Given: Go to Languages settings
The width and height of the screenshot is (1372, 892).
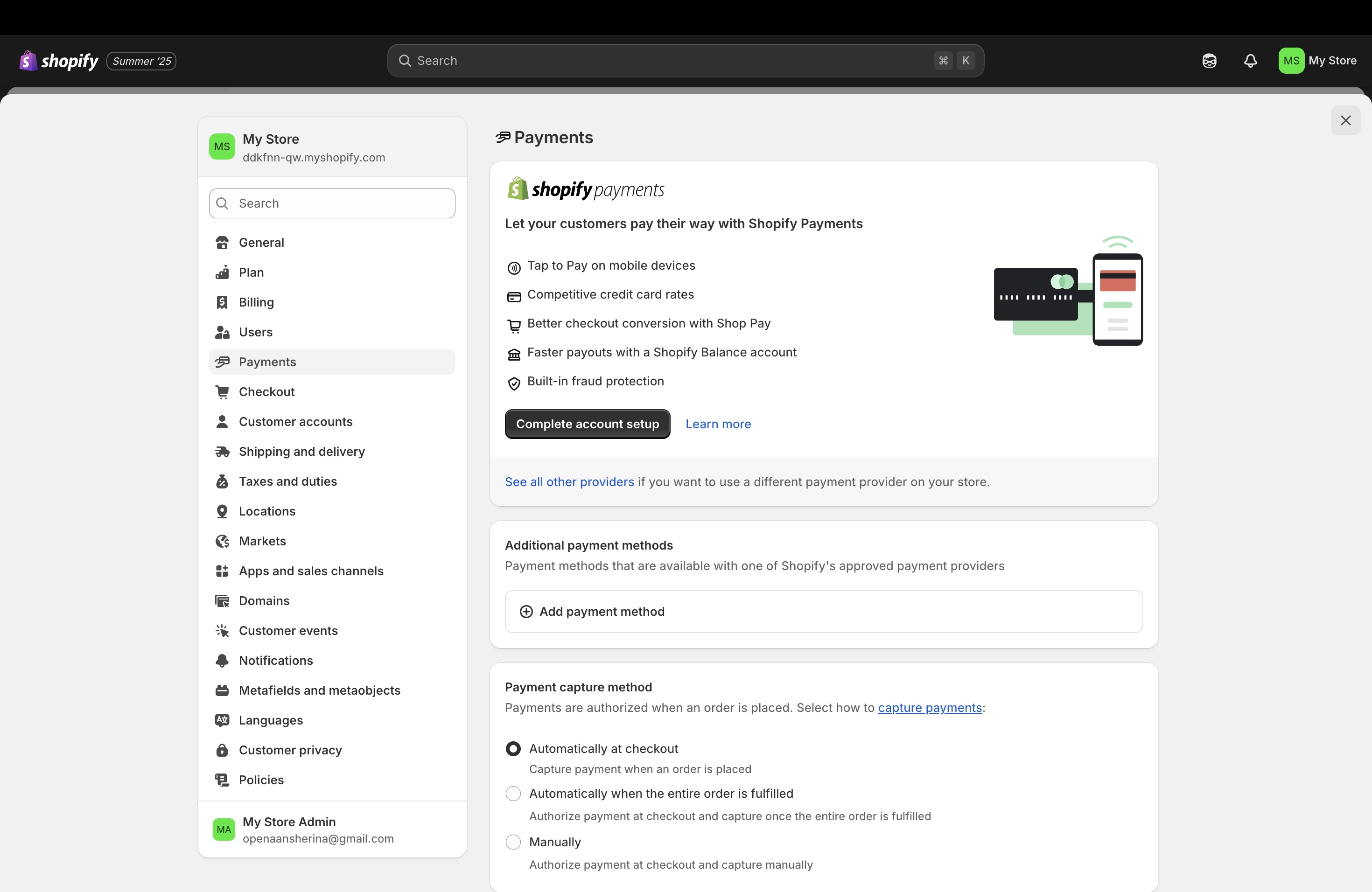Looking at the screenshot, I should 332,720.
